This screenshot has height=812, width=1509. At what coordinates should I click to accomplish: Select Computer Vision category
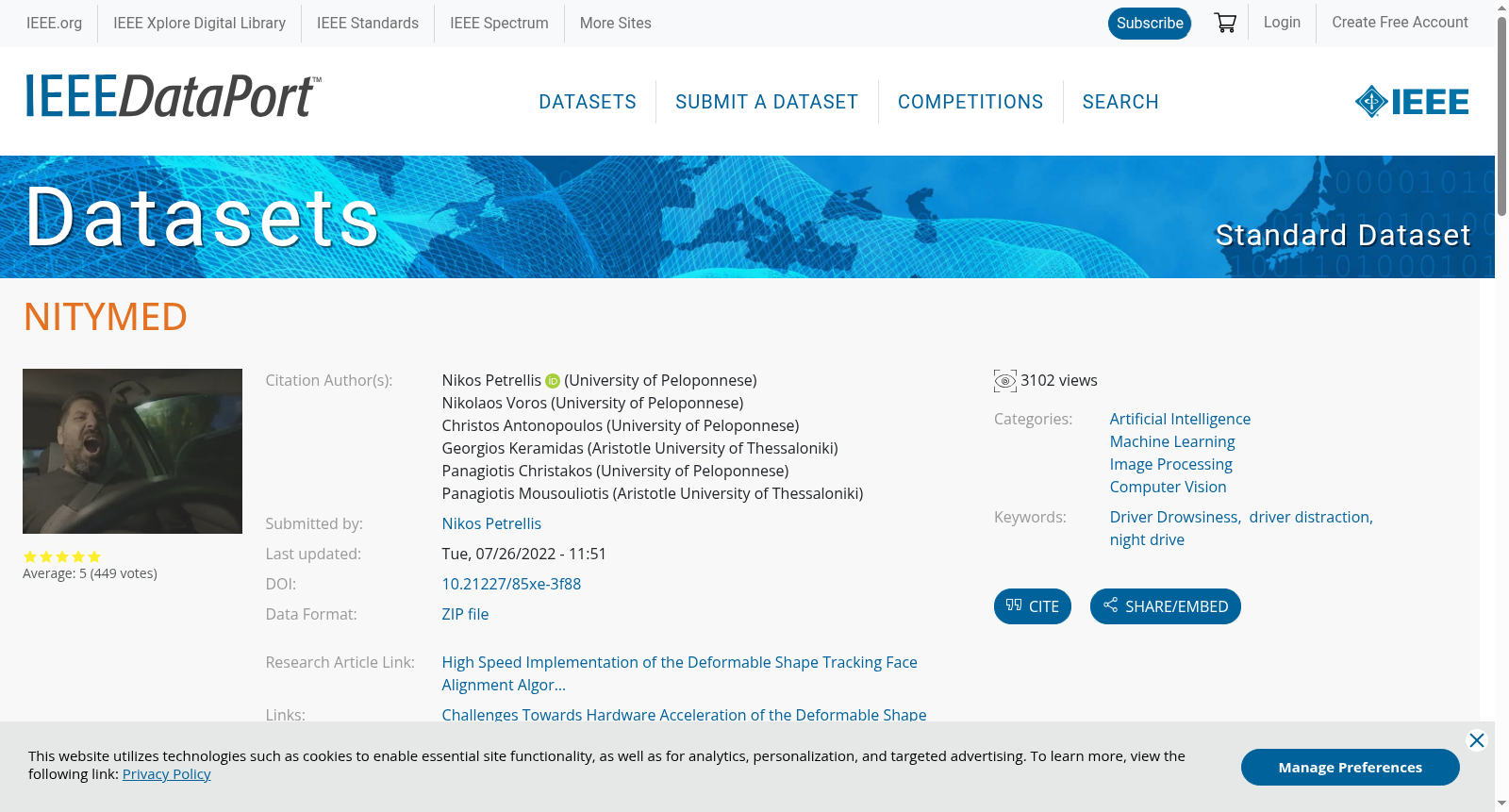pos(1168,487)
